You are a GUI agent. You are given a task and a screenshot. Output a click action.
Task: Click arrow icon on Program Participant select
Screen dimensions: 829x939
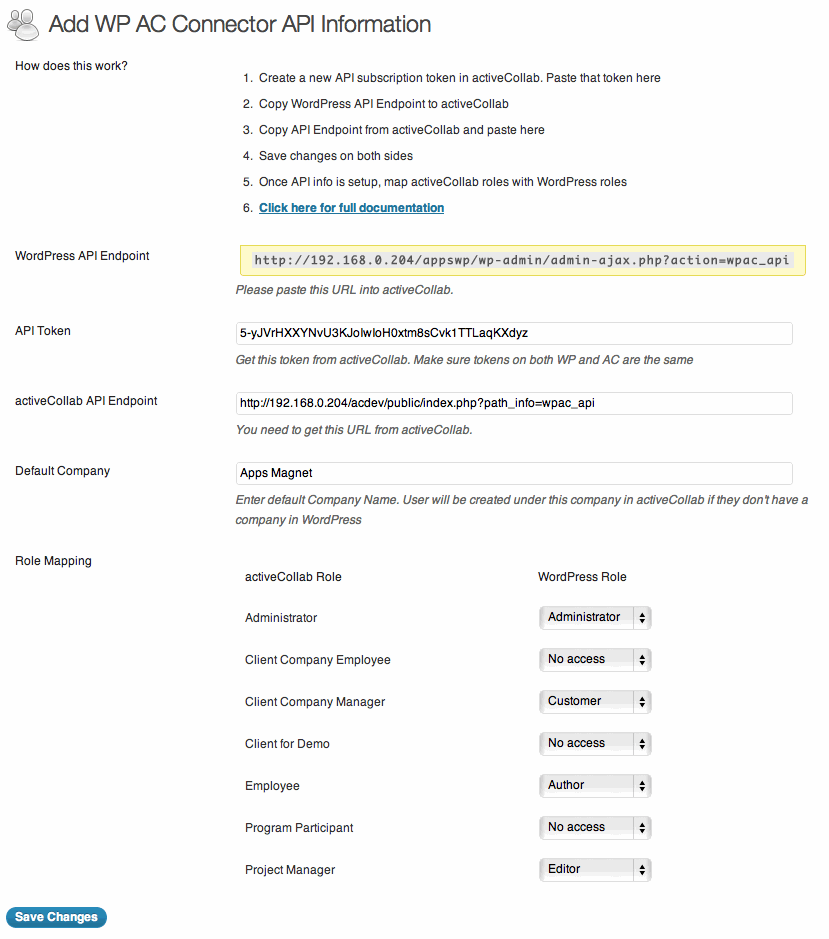642,828
